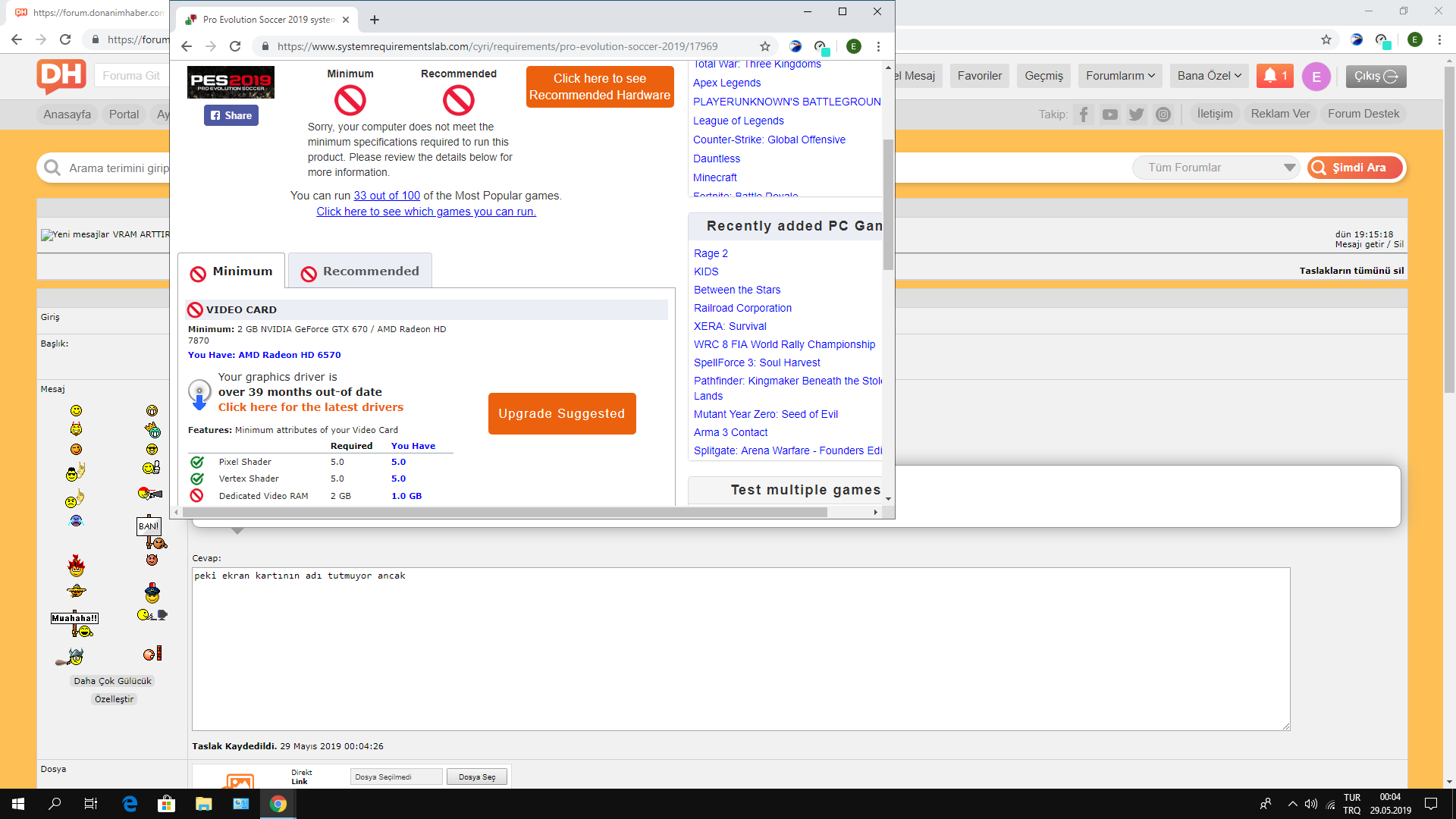Open the Minecraft game link
This screenshot has height=819, width=1456.
coord(715,177)
